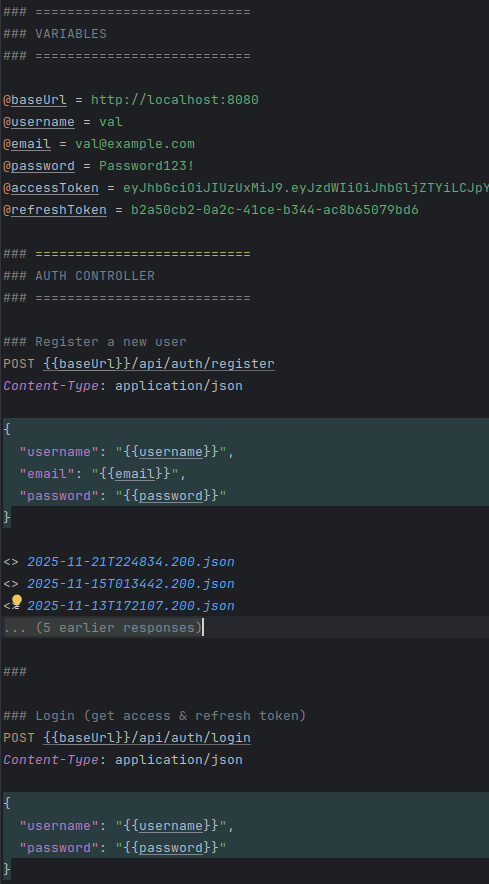Click the accessToken JWT value

tap(306, 188)
